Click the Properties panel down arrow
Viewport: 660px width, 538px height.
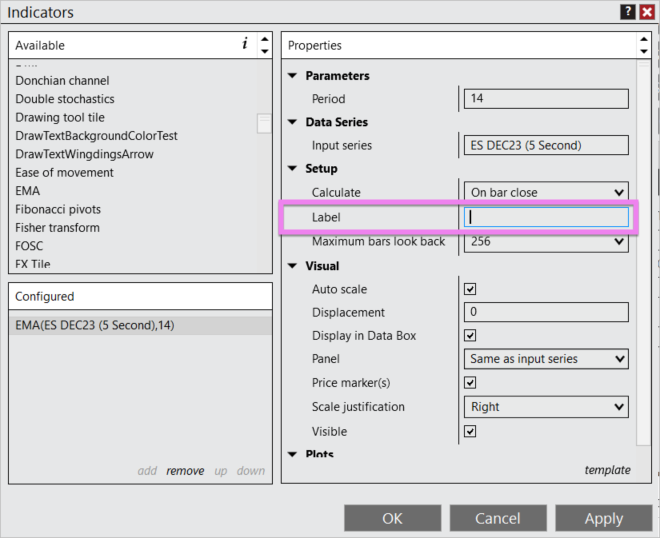click(x=644, y=51)
